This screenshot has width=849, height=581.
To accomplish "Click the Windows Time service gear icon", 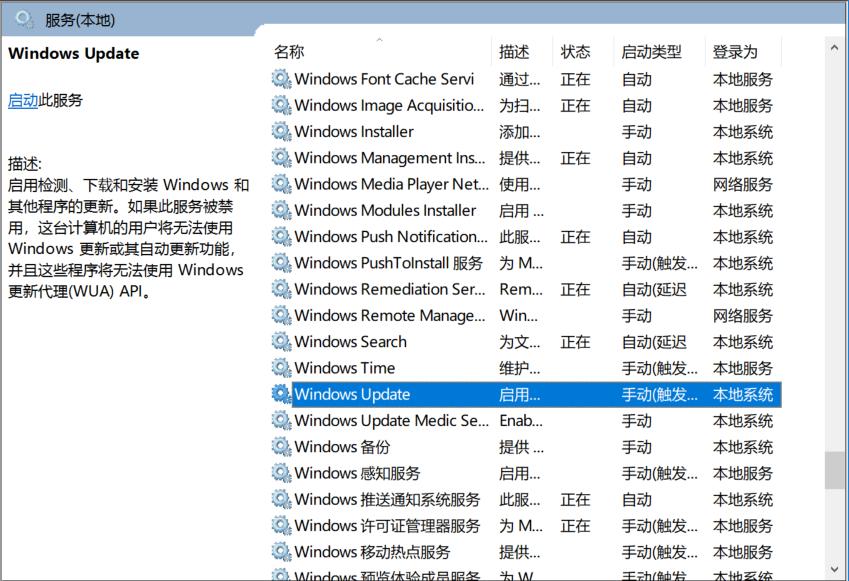I will [x=282, y=368].
